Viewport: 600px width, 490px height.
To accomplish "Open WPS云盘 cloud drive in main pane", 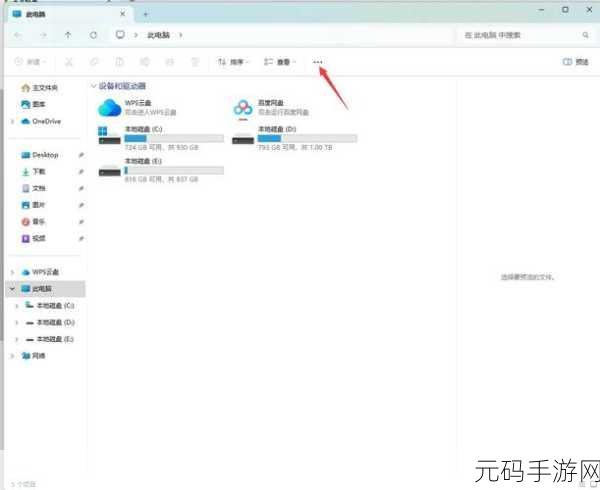I will 138,107.
